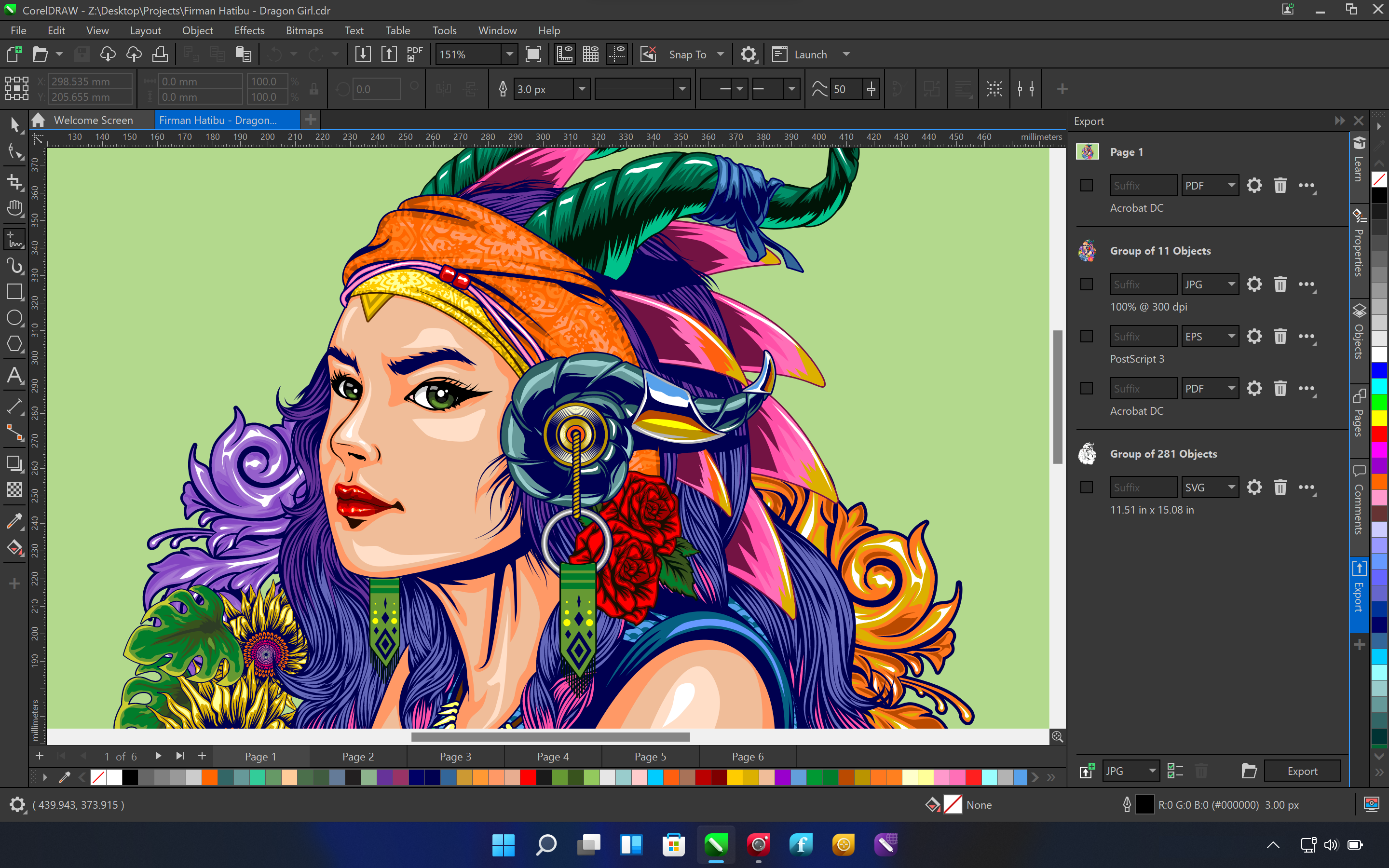Toggle checkbox for Group of 11 Objects JPG export
This screenshot has height=868, width=1389.
coord(1086,284)
